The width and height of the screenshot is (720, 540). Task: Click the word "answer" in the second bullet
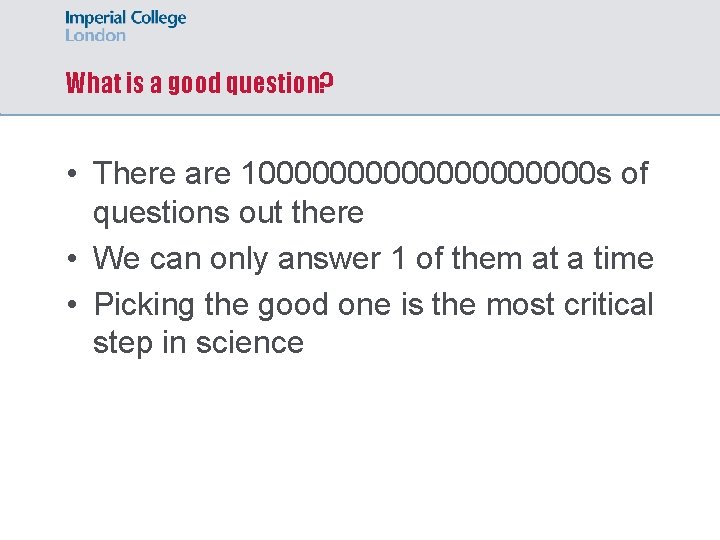(330, 259)
